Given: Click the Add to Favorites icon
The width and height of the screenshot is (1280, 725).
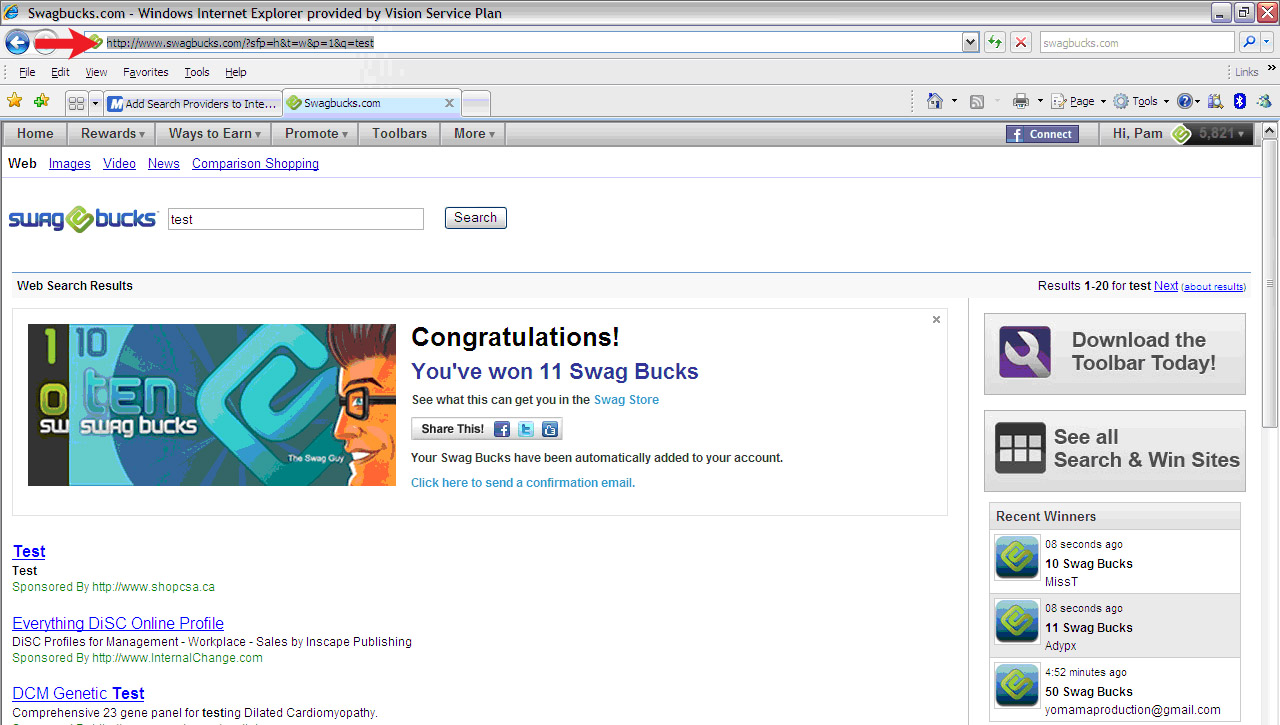Looking at the screenshot, I should [x=41, y=101].
